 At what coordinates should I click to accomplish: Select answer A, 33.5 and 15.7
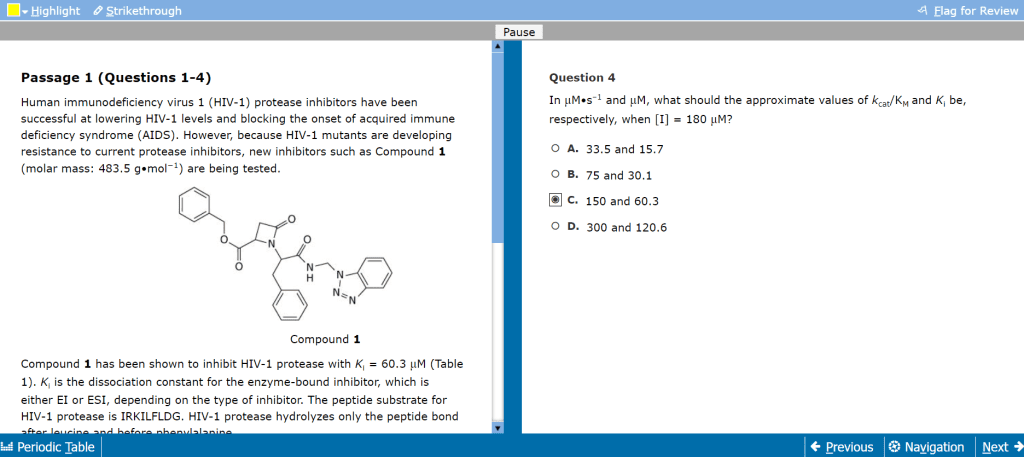click(x=555, y=148)
